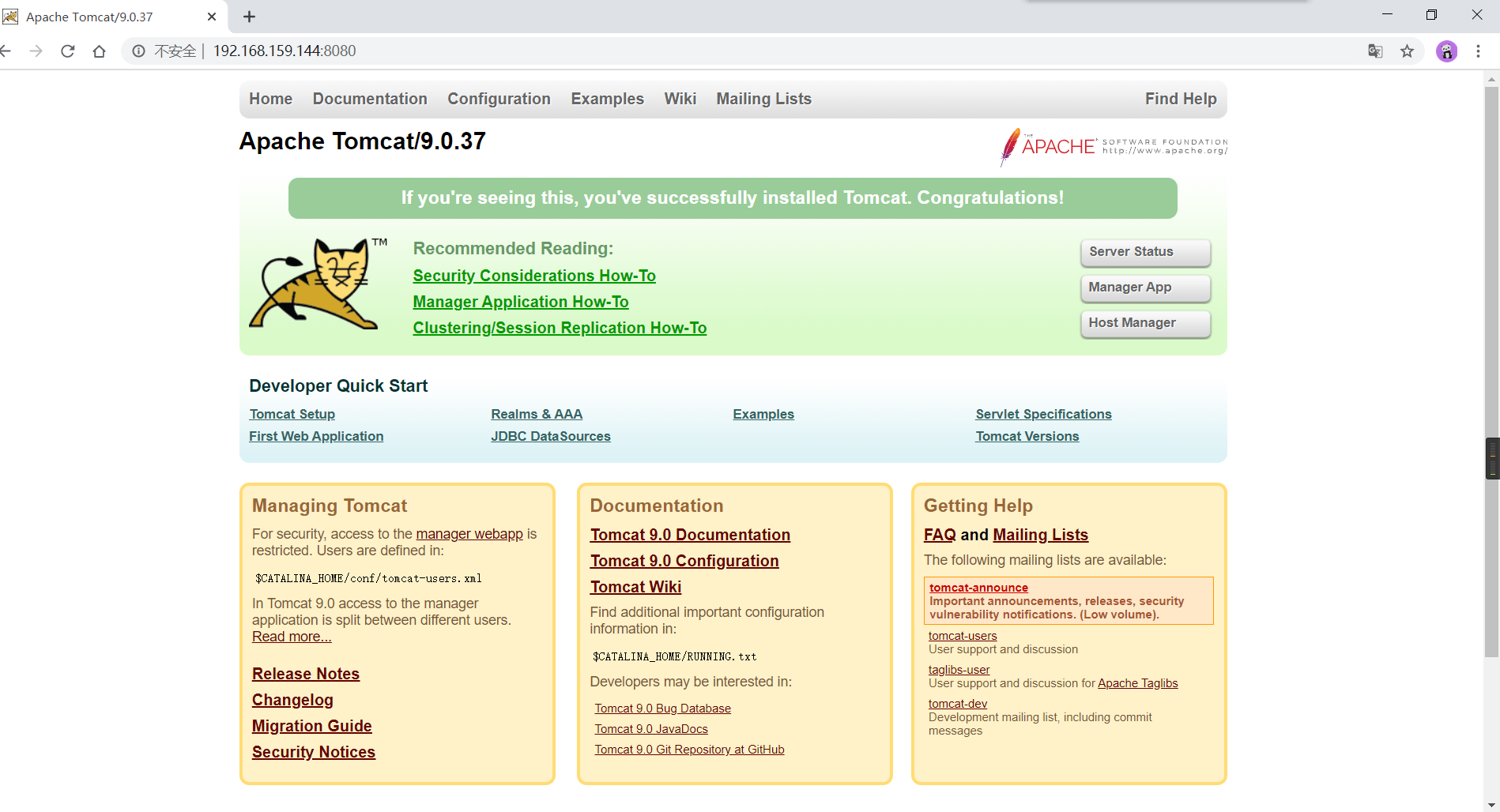Click the Server Status button
1500x812 pixels.
click(x=1145, y=252)
